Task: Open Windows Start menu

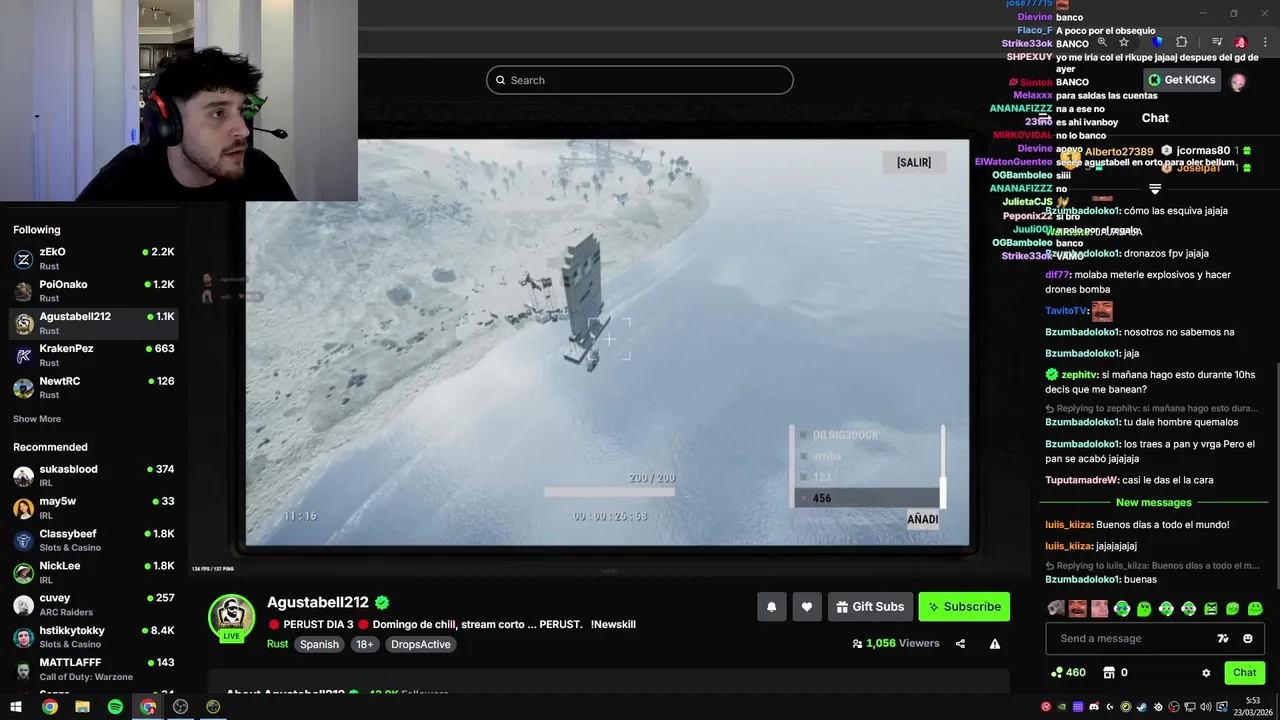Action: [16, 706]
